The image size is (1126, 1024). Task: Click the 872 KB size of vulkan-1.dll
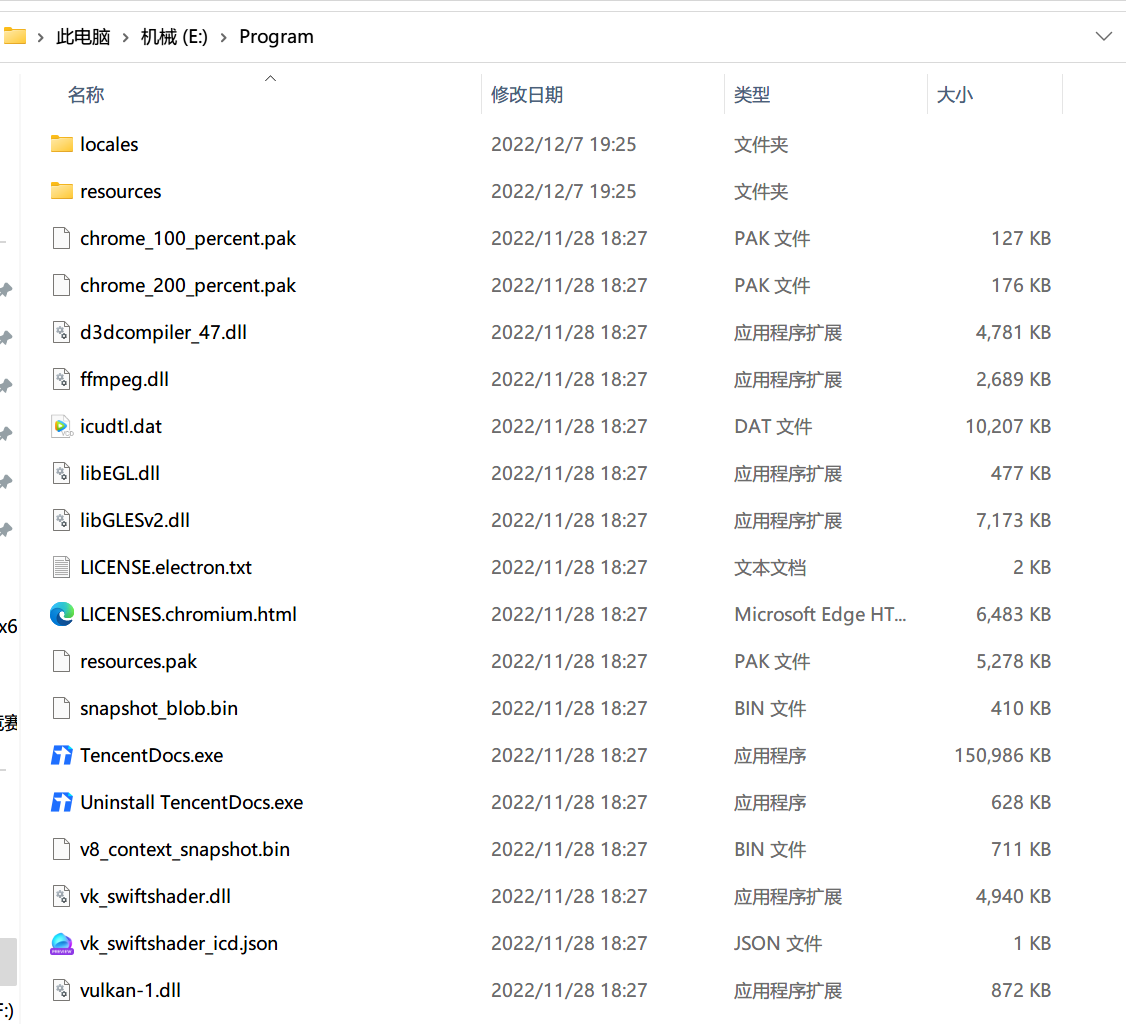click(1021, 990)
